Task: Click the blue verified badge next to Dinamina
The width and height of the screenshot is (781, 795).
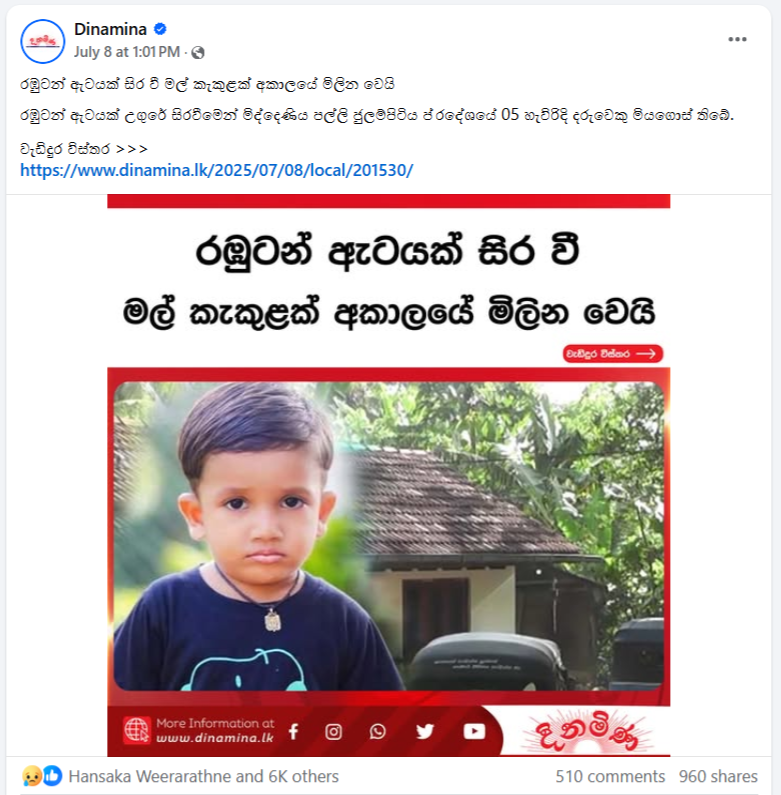Action: click(x=160, y=29)
